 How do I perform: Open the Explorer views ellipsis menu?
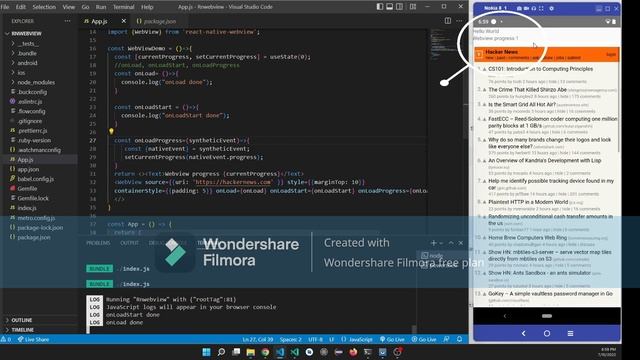pos(67,21)
